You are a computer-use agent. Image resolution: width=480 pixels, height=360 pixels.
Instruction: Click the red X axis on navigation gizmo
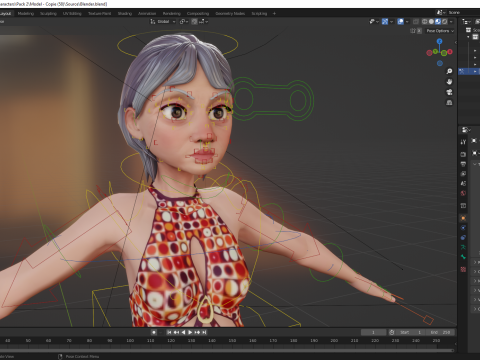(x=450, y=52)
